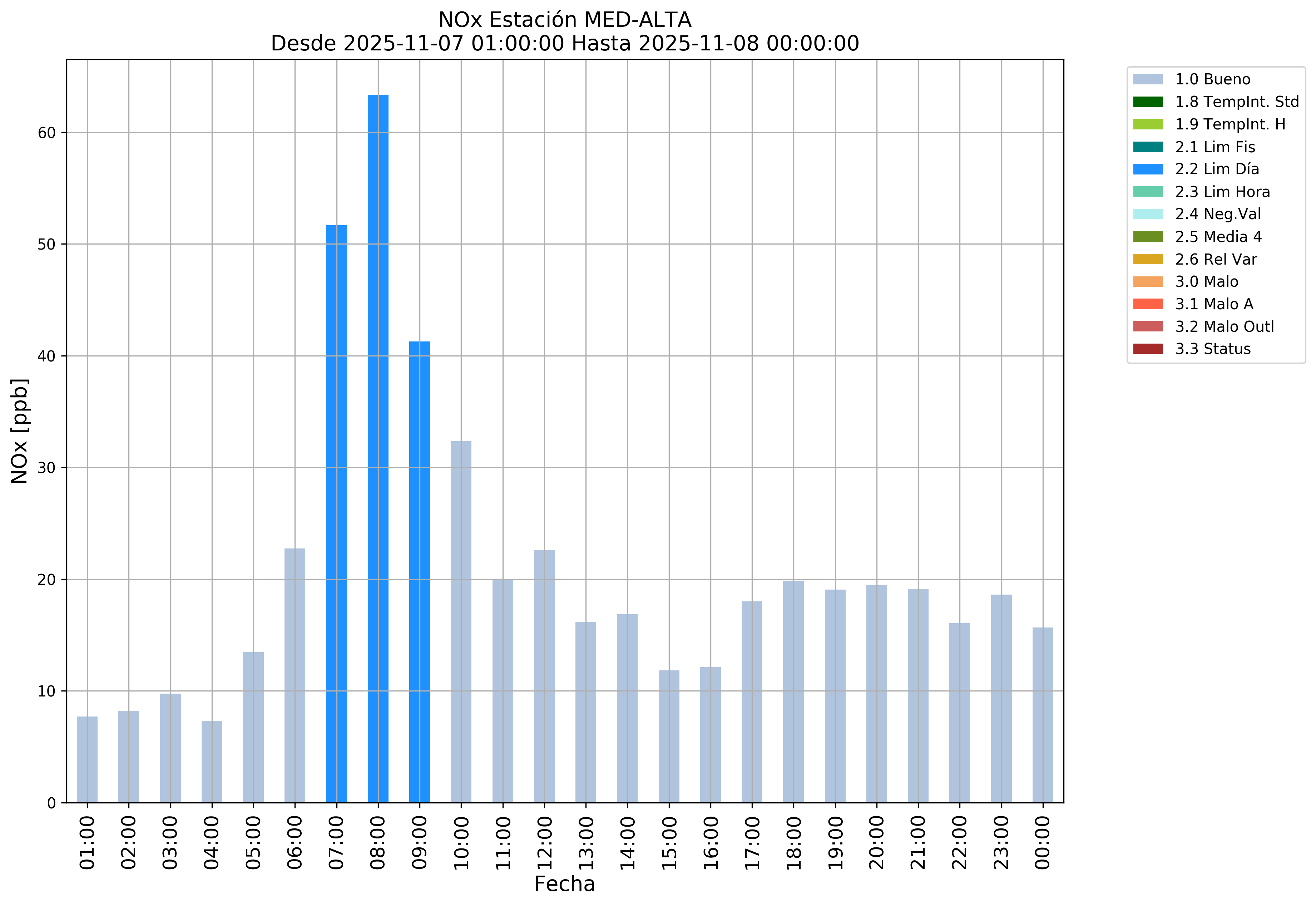Click the 60 y-axis tick label
Screen dimensions: 1316x906
[x=46, y=133]
